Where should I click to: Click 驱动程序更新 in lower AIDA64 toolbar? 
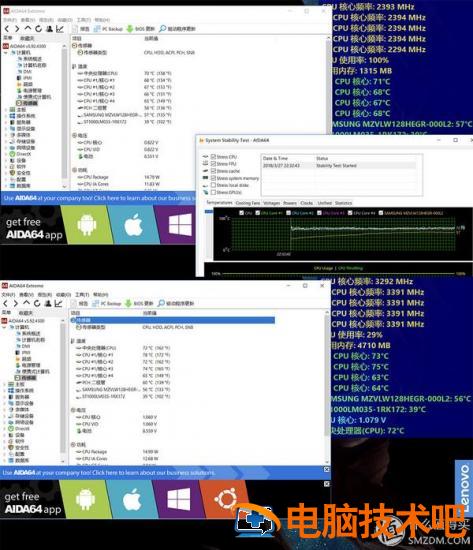(176, 303)
